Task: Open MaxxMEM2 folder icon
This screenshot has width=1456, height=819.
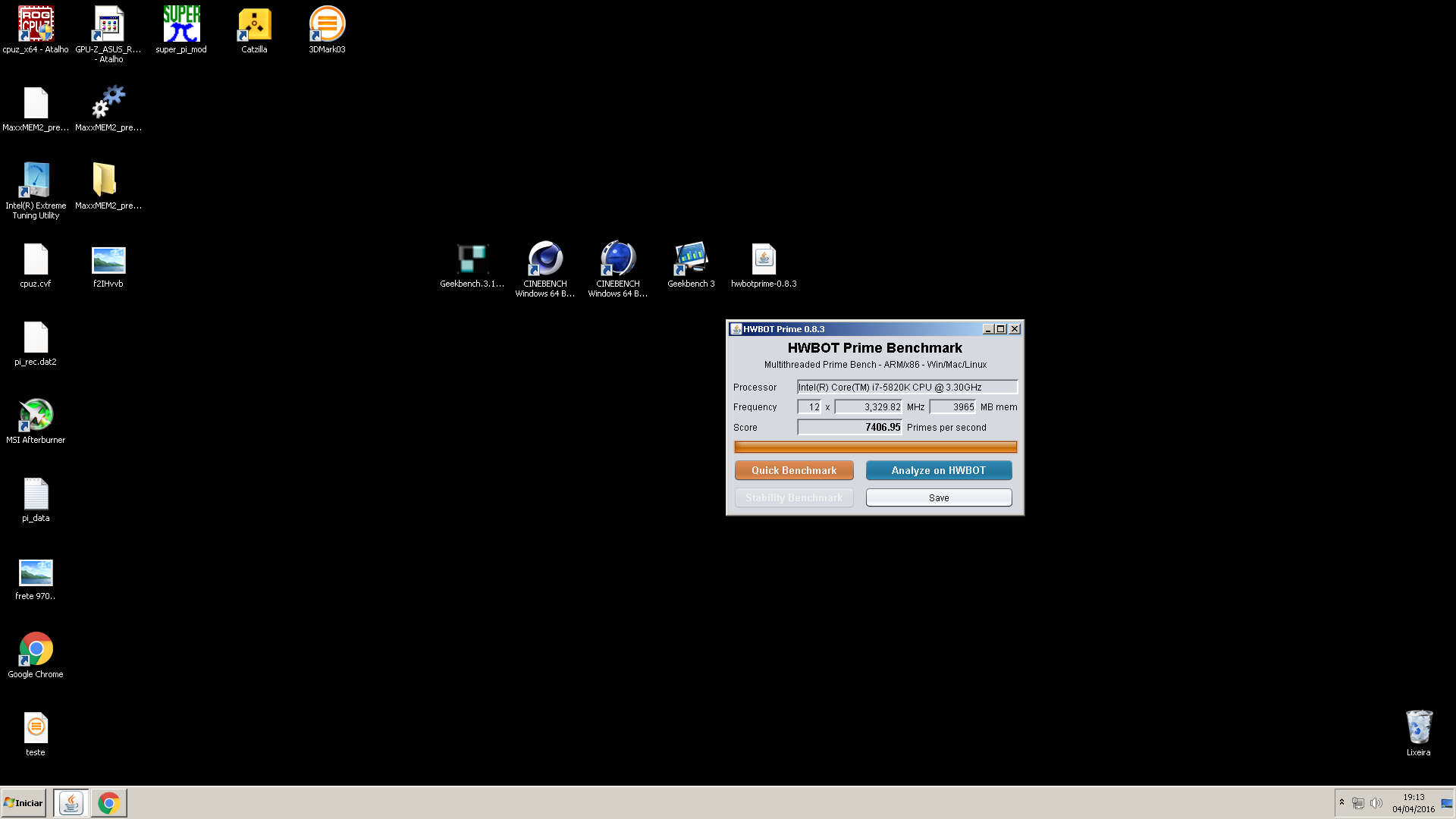Action: pyautogui.click(x=105, y=180)
